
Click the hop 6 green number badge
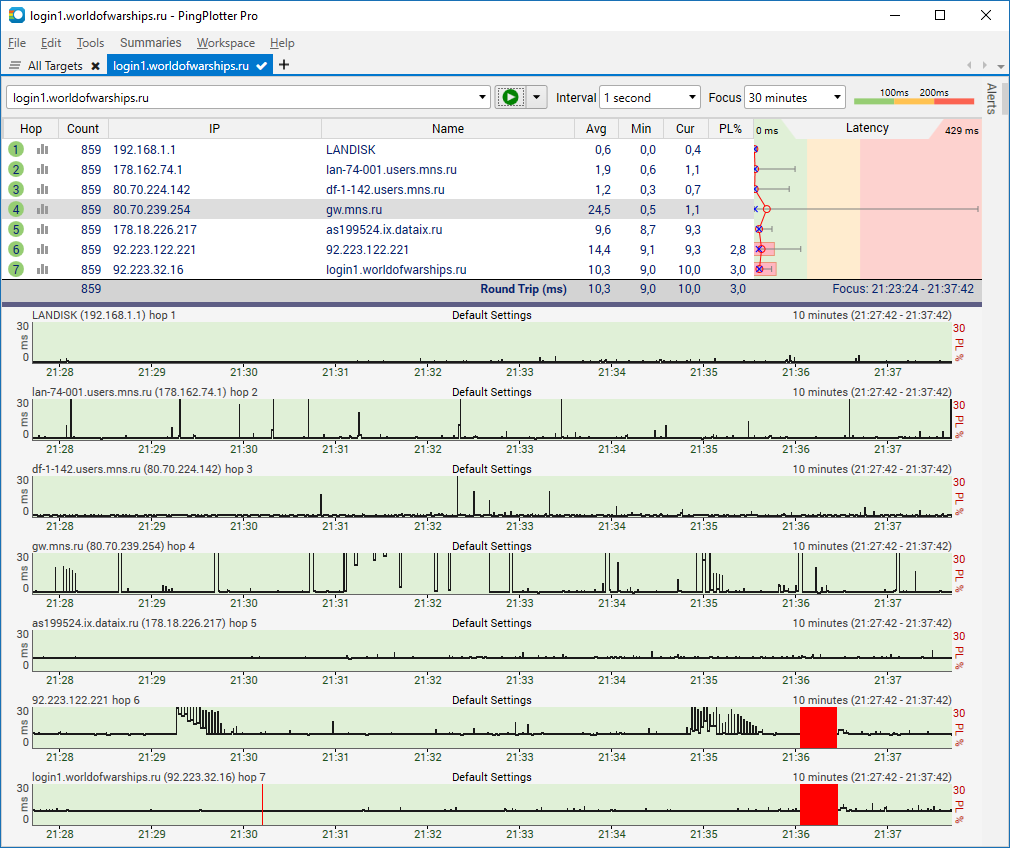[16, 249]
